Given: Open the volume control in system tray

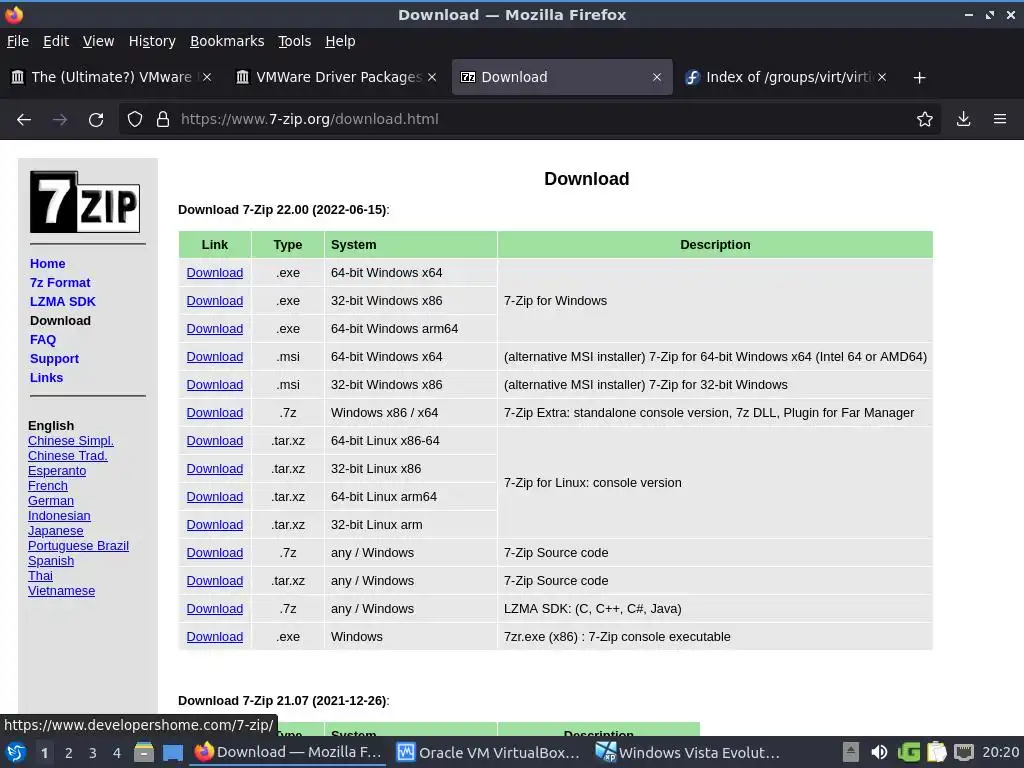Looking at the screenshot, I should coord(880,752).
